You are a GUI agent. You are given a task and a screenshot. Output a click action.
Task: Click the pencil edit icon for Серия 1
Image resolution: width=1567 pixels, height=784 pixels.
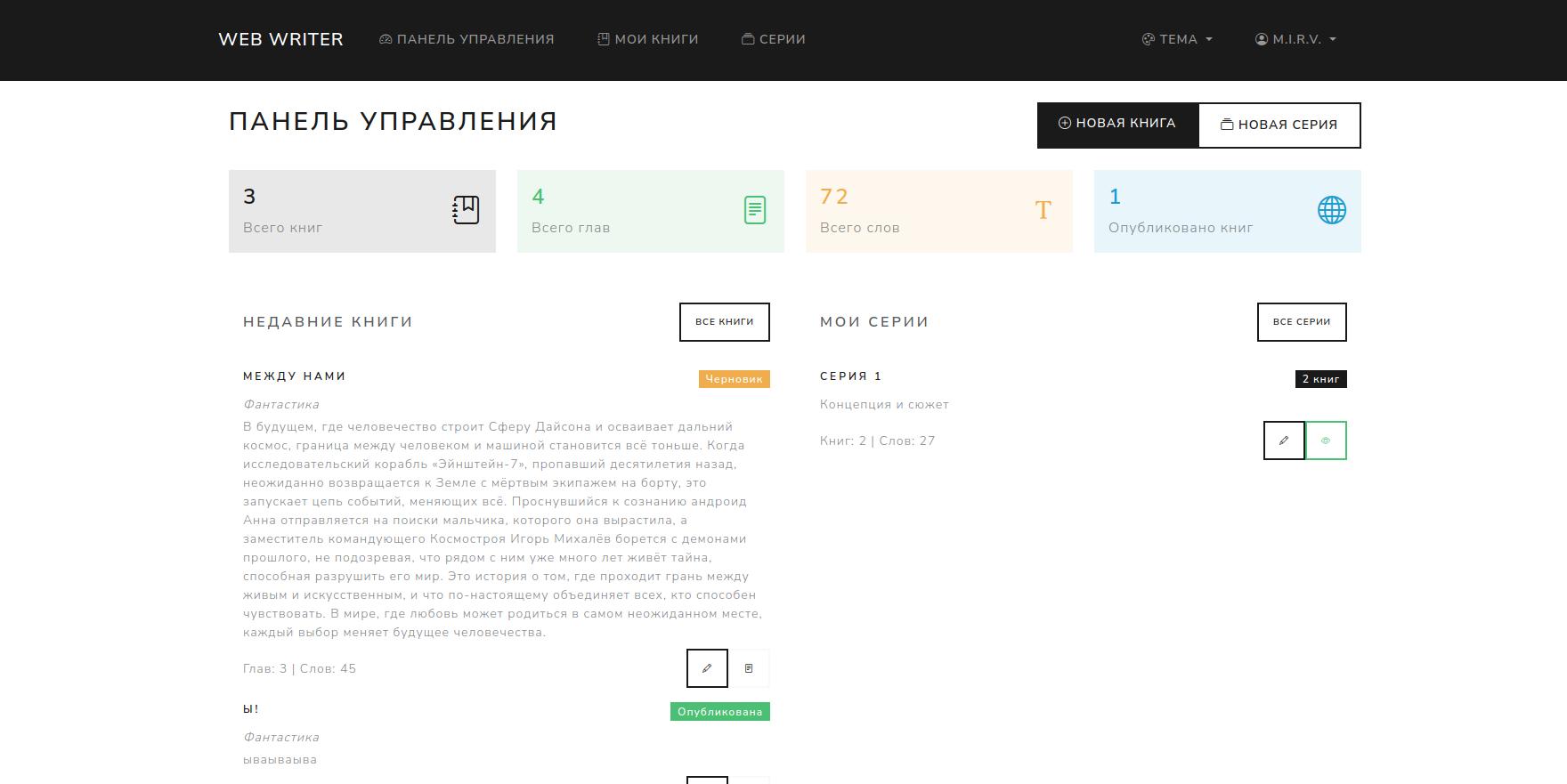1284,440
